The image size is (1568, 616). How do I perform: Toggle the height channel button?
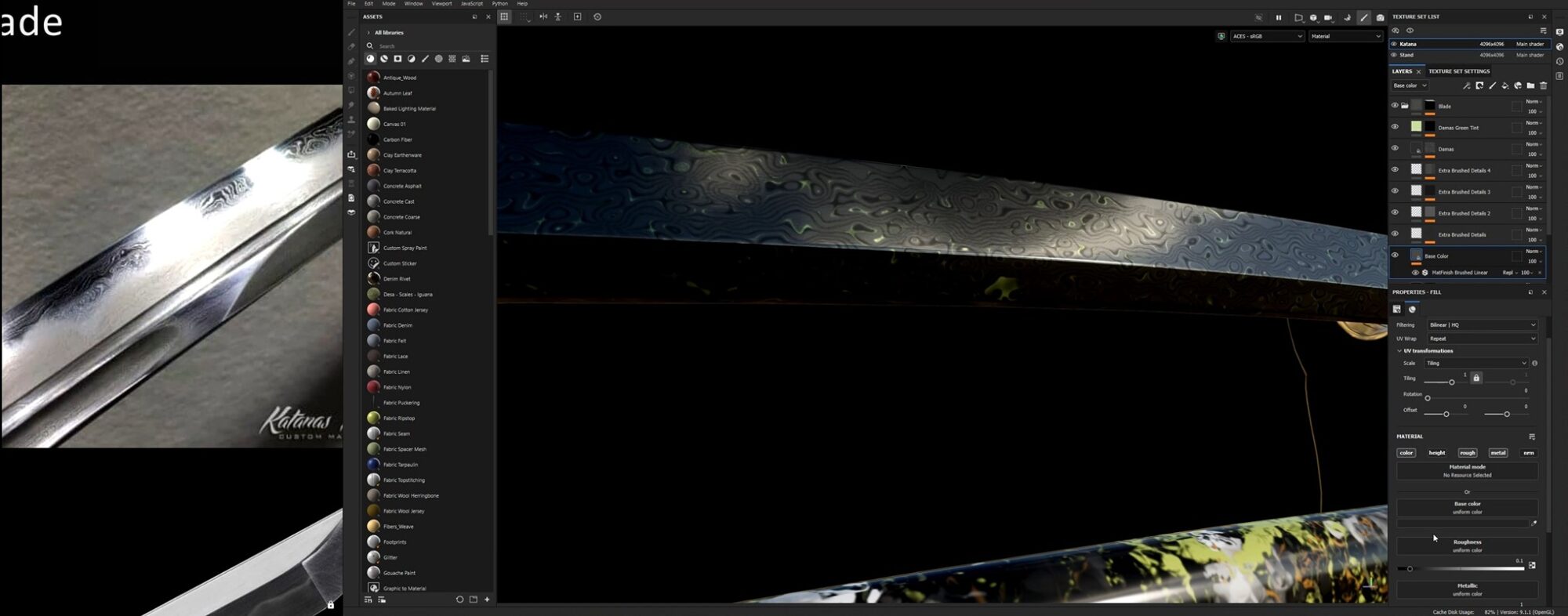pyautogui.click(x=1437, y=453)
